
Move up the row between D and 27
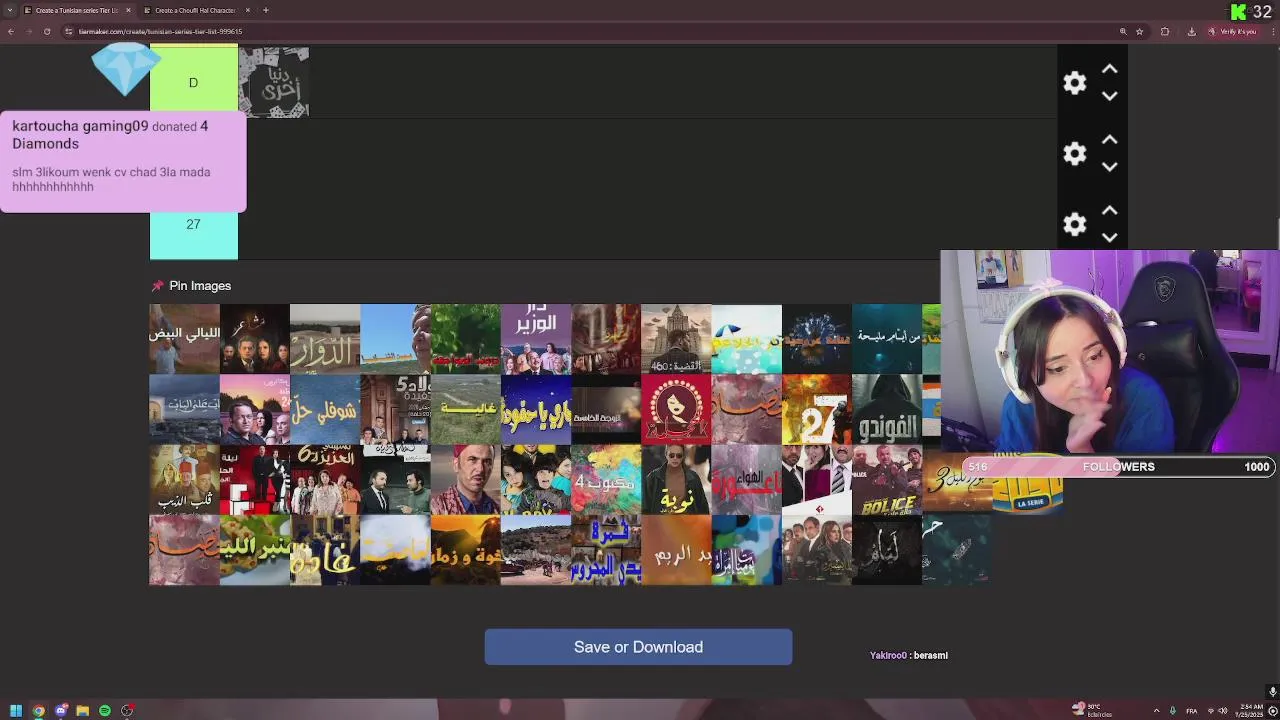point(1109,140)
